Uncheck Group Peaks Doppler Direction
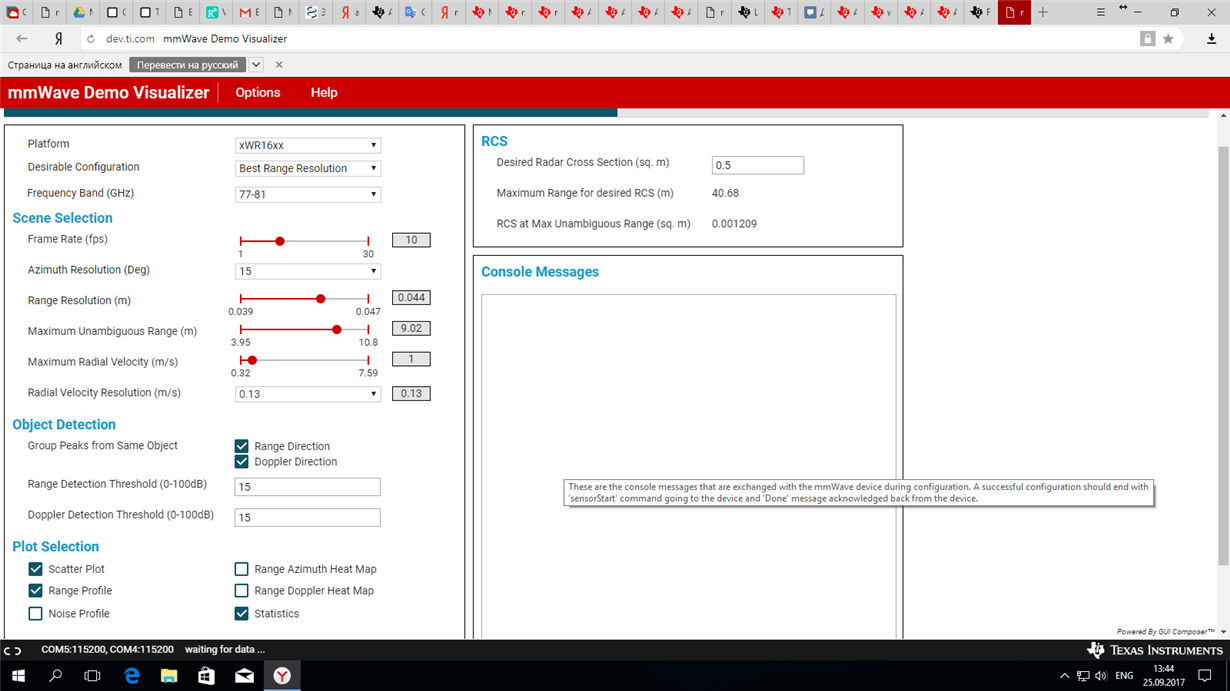The height and width of the screenshot is (691, 1230). [x=241, y=462]
